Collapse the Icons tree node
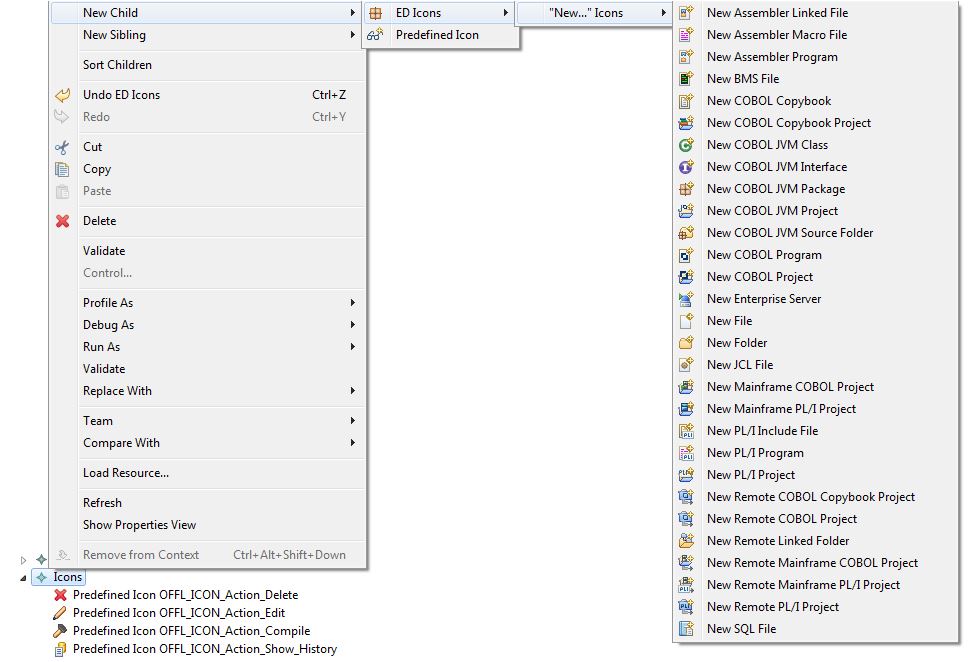 24,578
